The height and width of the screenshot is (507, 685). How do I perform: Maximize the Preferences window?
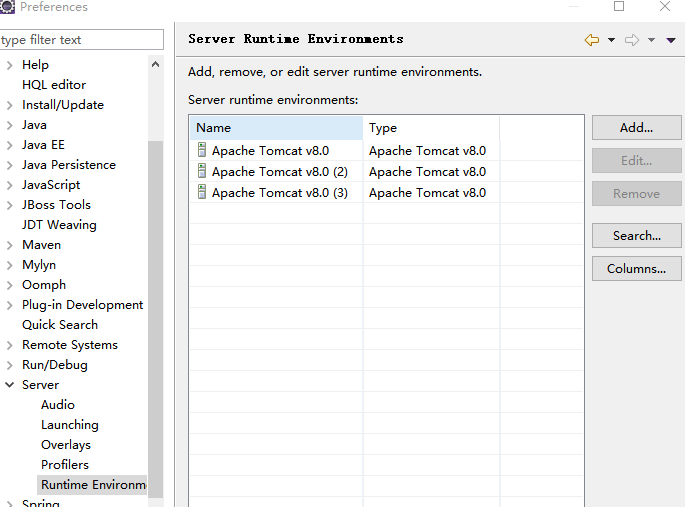click(619, 6)
